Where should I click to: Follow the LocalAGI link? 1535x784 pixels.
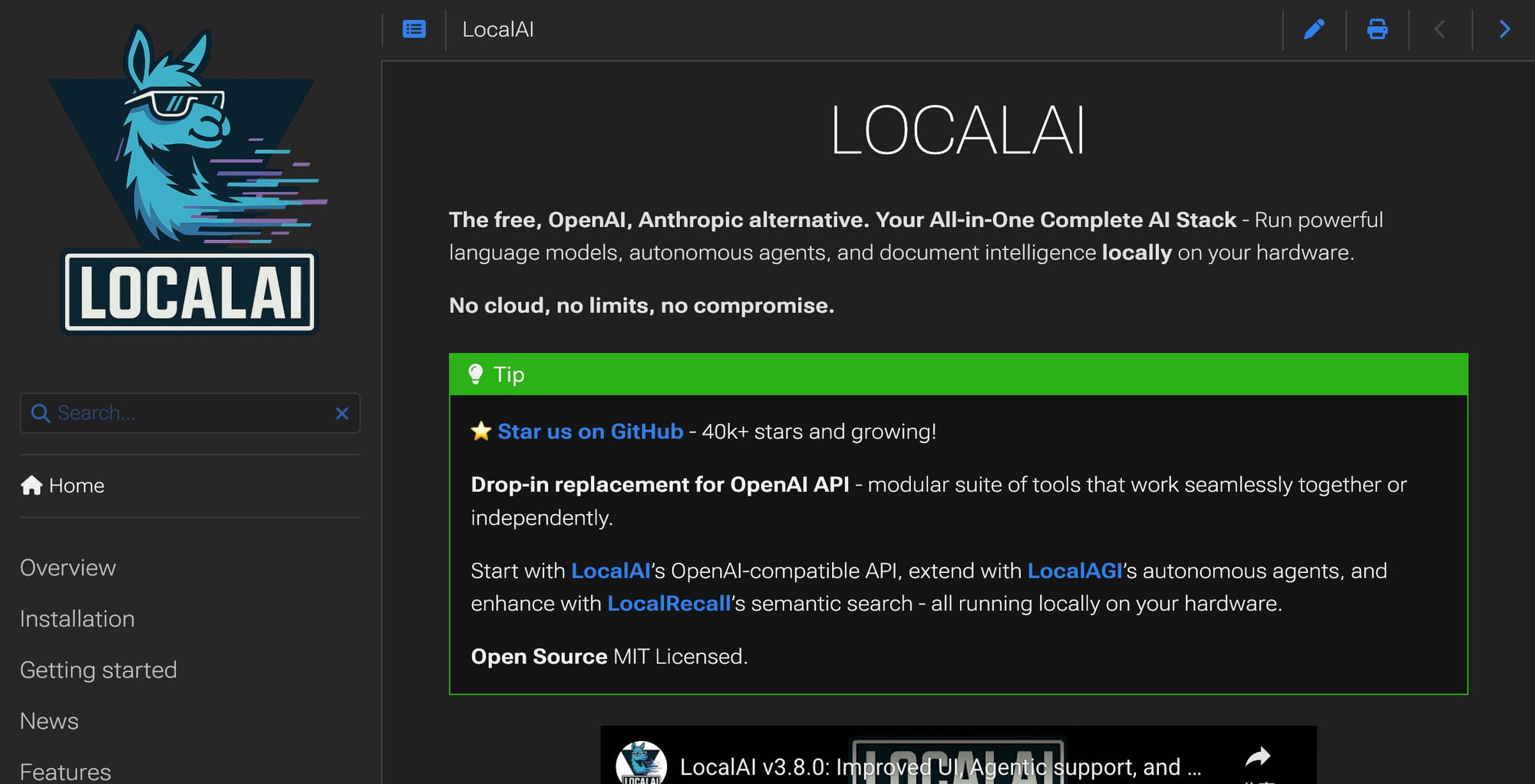point(1074,571)
